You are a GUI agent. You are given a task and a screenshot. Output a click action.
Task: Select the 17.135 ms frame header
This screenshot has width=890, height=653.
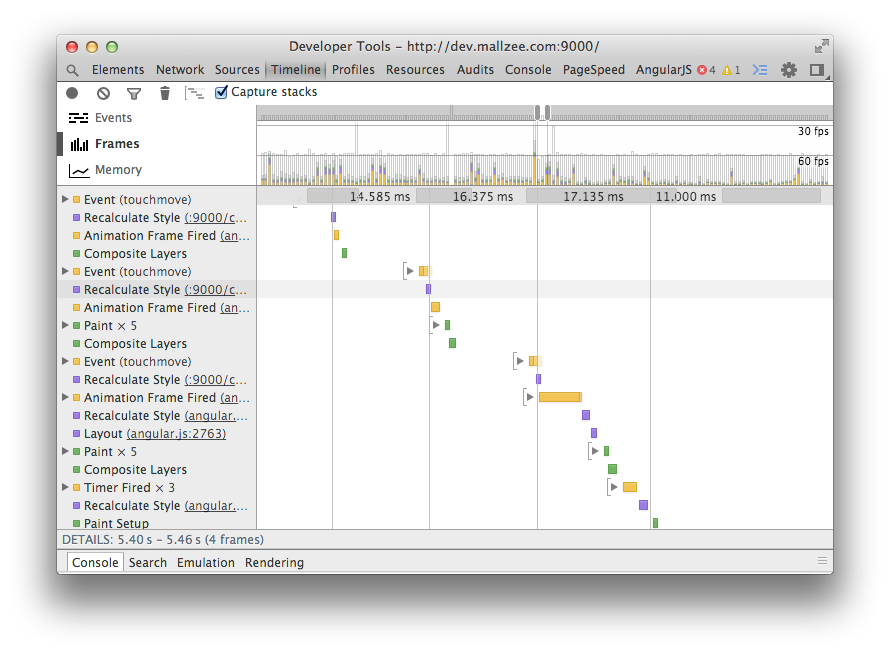click(593, 196)
